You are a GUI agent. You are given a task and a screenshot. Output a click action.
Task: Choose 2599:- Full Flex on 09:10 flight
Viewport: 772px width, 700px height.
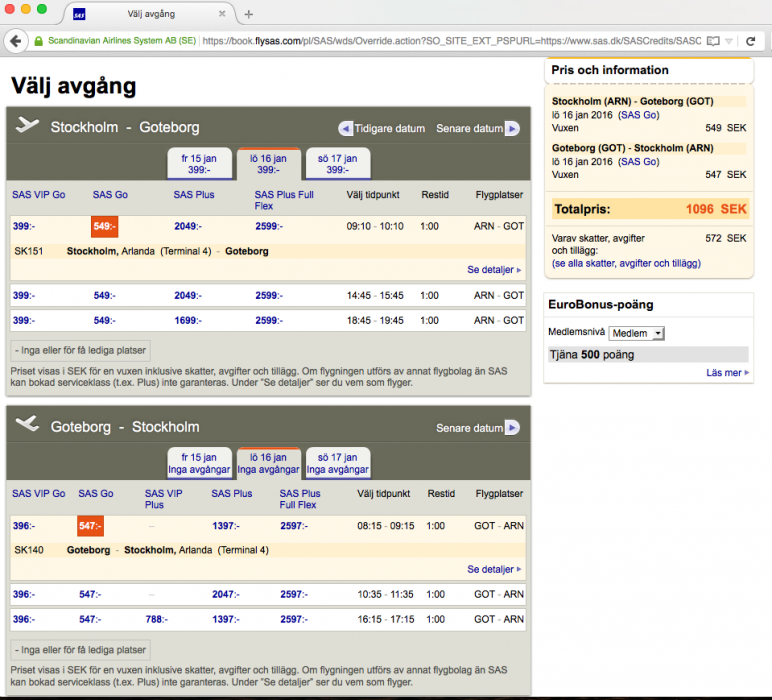pos(269,226)
